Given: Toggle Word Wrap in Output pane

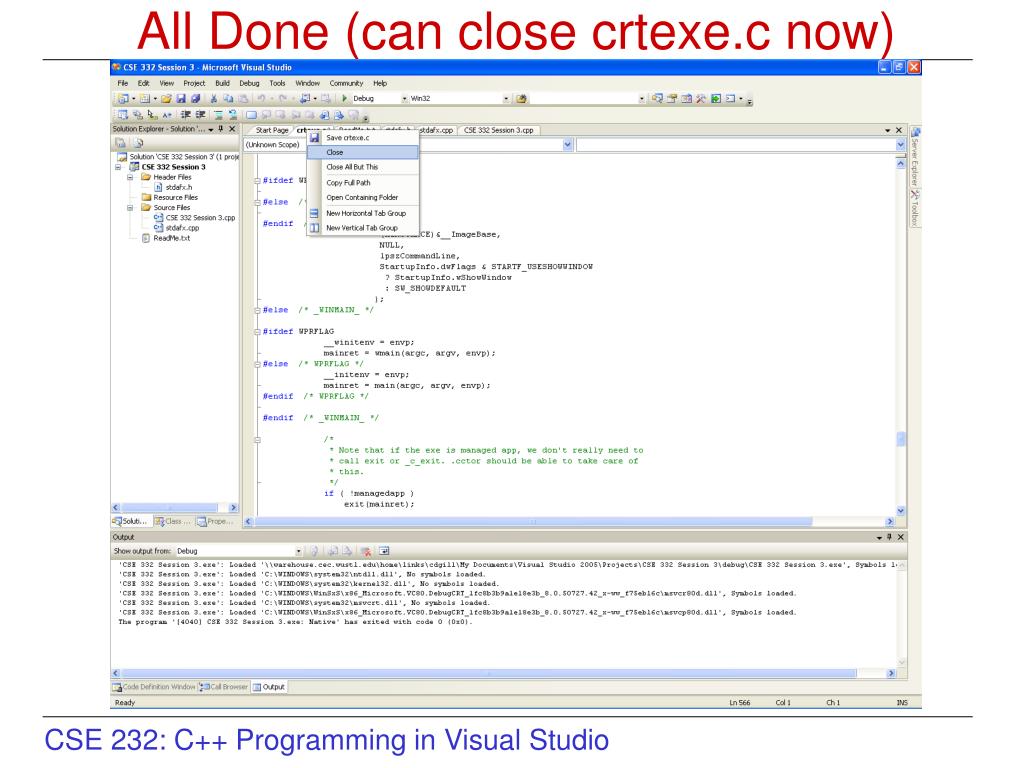Looking at the screenshot, I should pos(383,551).
